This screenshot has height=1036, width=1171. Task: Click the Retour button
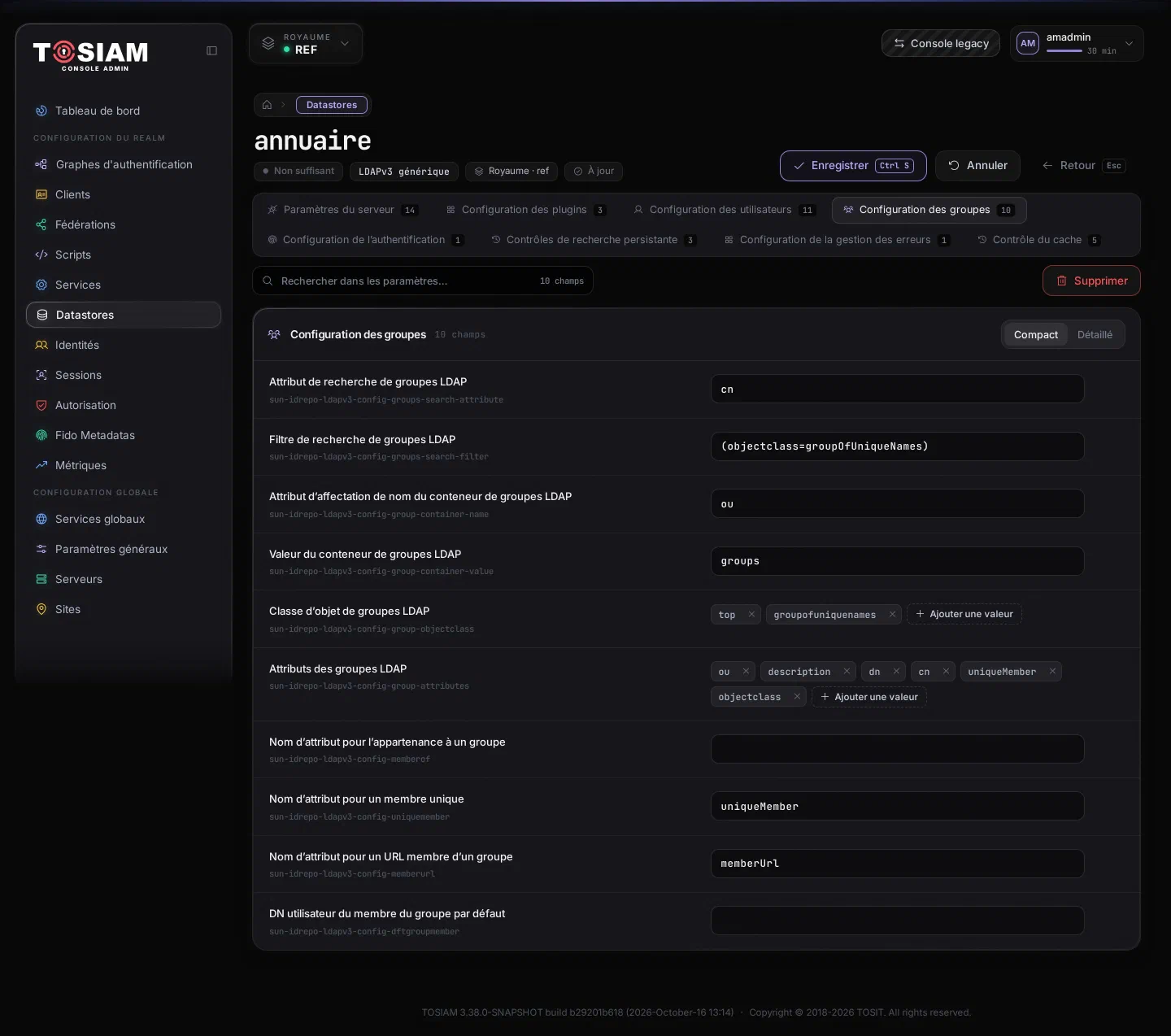1082,166
